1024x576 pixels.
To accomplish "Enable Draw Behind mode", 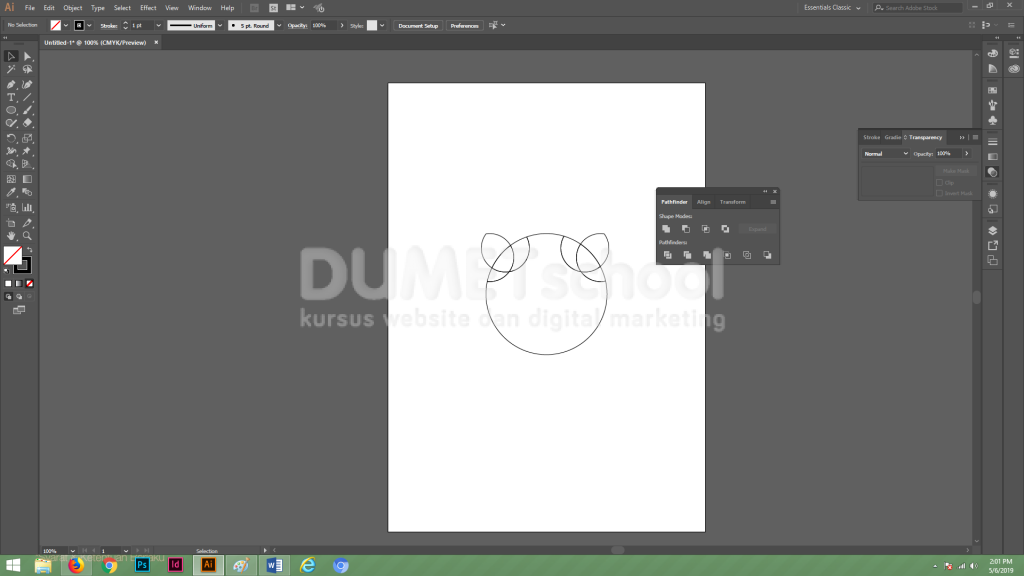I will click(19, 296).
